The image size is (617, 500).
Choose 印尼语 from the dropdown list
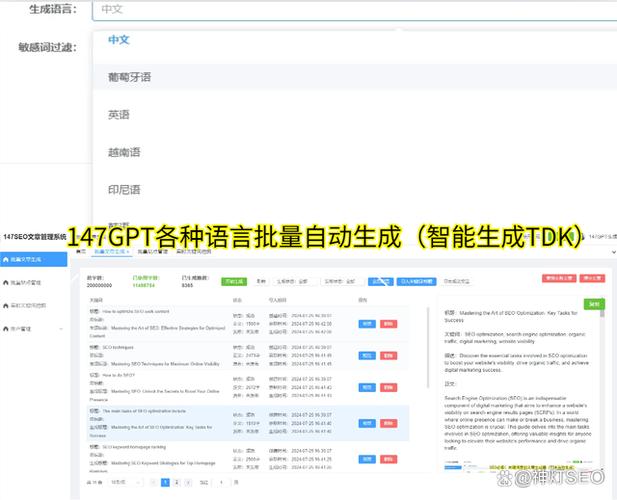click(124, 190)
